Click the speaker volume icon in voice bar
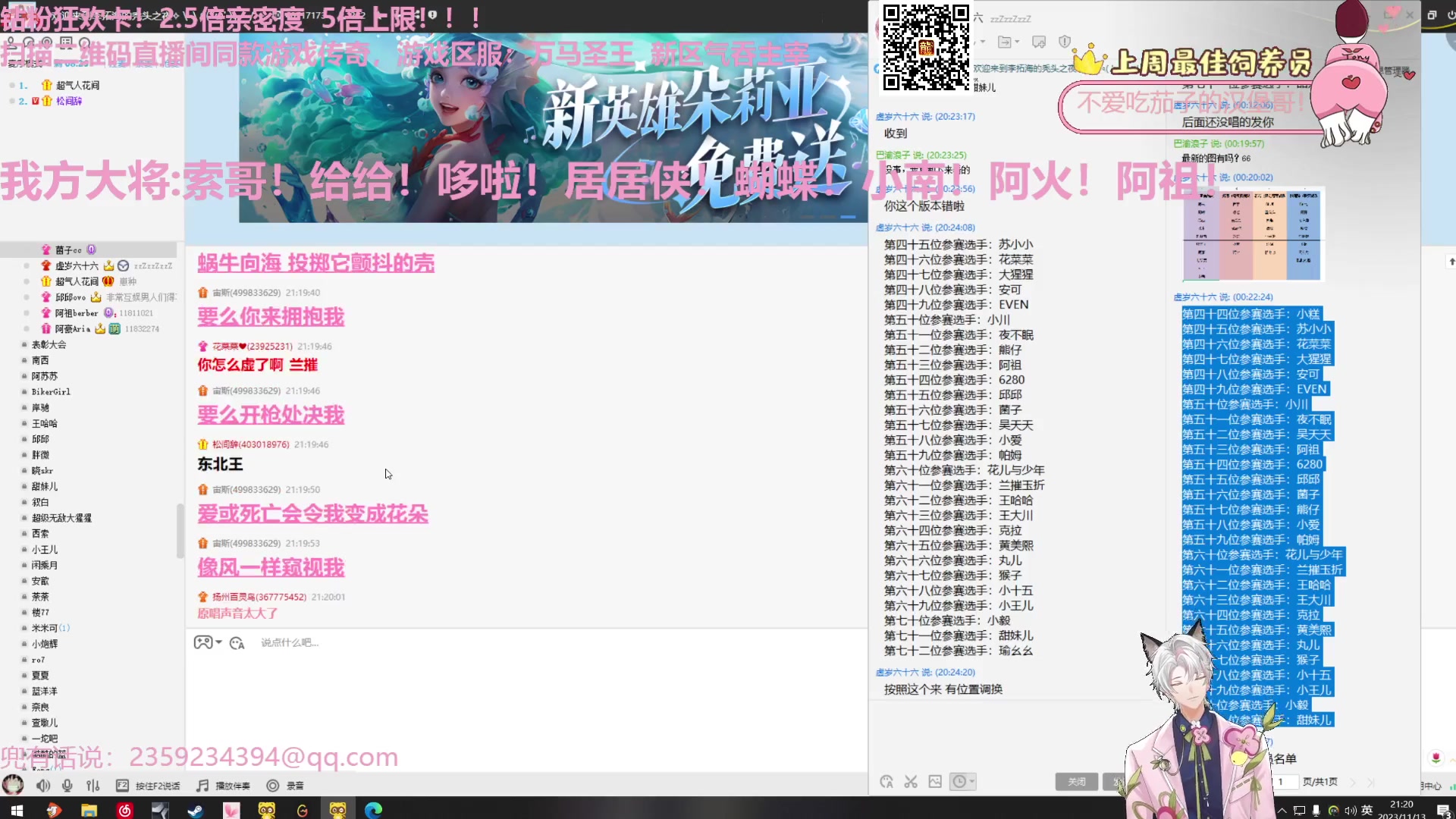The height and width of the screenshot is (819, 1456). [x=43, y=786]
